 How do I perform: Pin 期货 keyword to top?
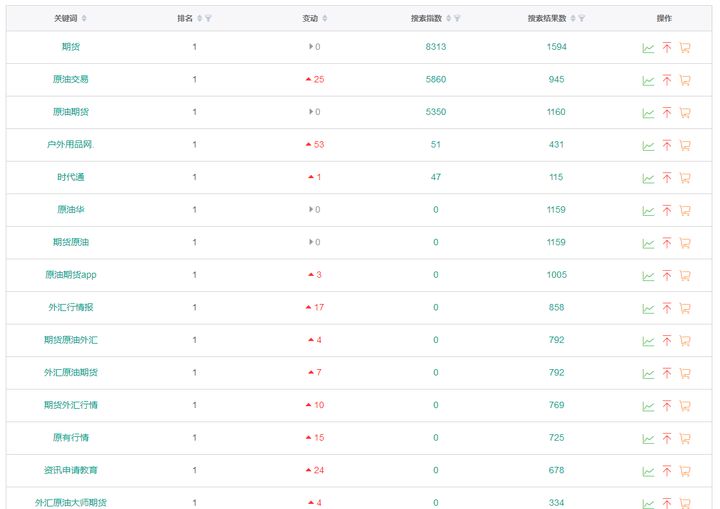667,47
